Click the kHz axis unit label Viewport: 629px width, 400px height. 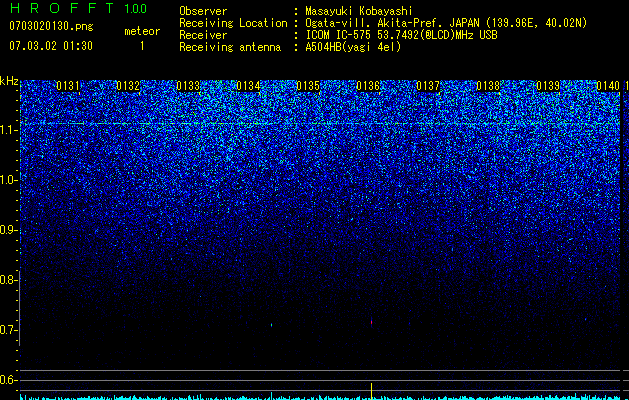coord(9,81)
